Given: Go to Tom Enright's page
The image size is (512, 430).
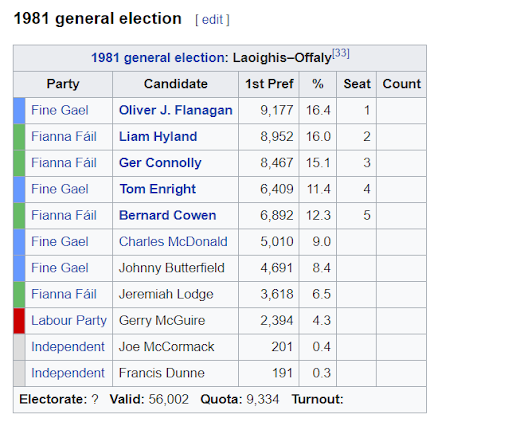Looking at the screenshot, I should click(x=158, y=189).
